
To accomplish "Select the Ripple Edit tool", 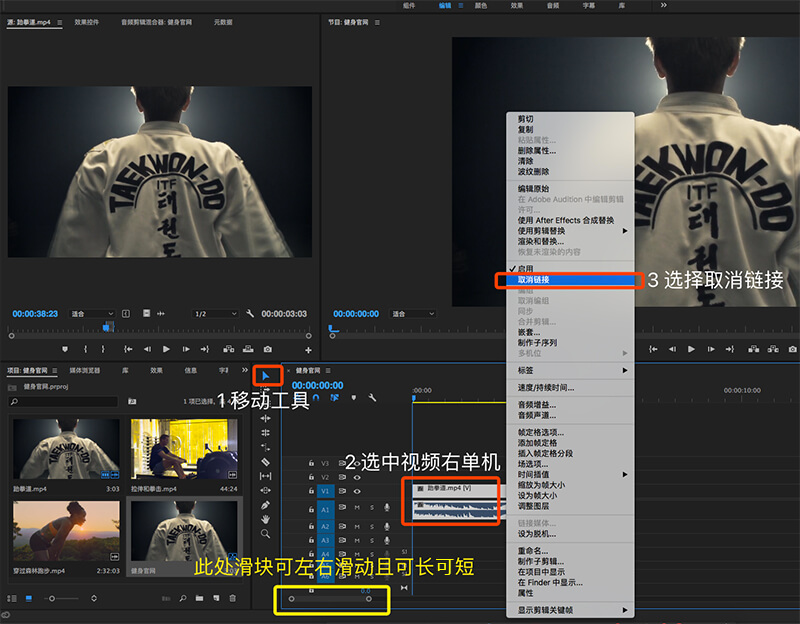I will 265,418.
